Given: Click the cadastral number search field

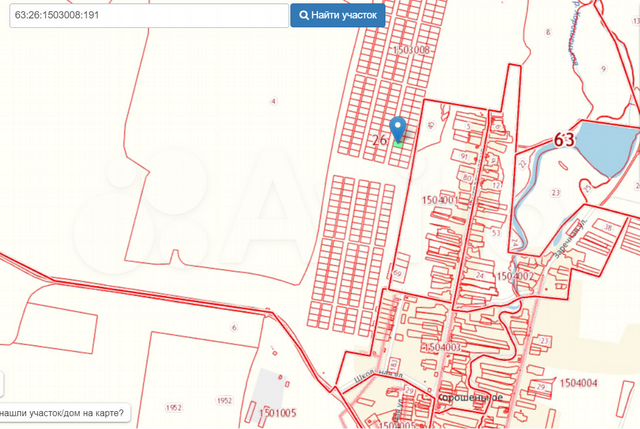Looking at the screenshot, I should tap(149, 16).
